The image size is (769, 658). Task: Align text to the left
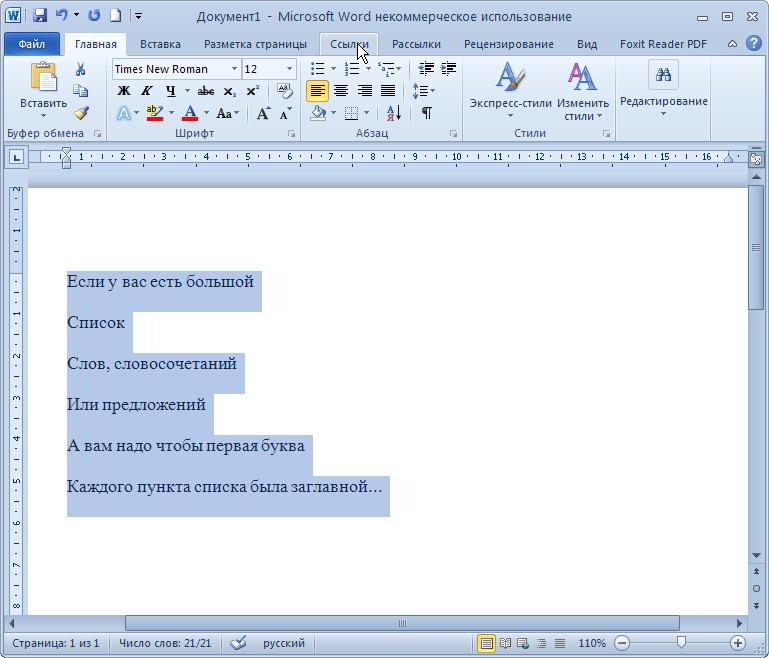[317, 91]
